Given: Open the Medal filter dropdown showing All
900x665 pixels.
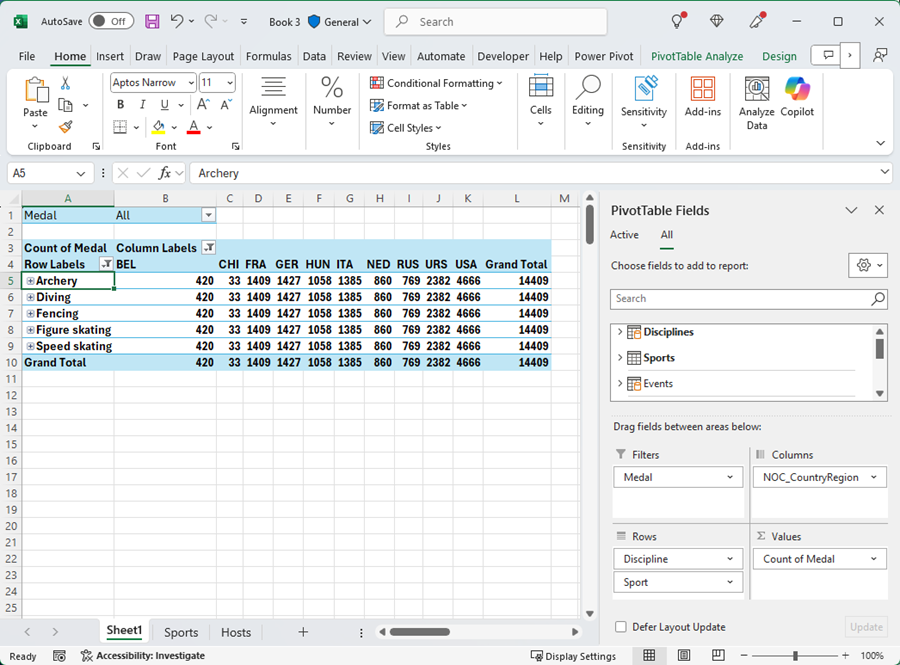Looking at the screenshot, I should point(208,215).
